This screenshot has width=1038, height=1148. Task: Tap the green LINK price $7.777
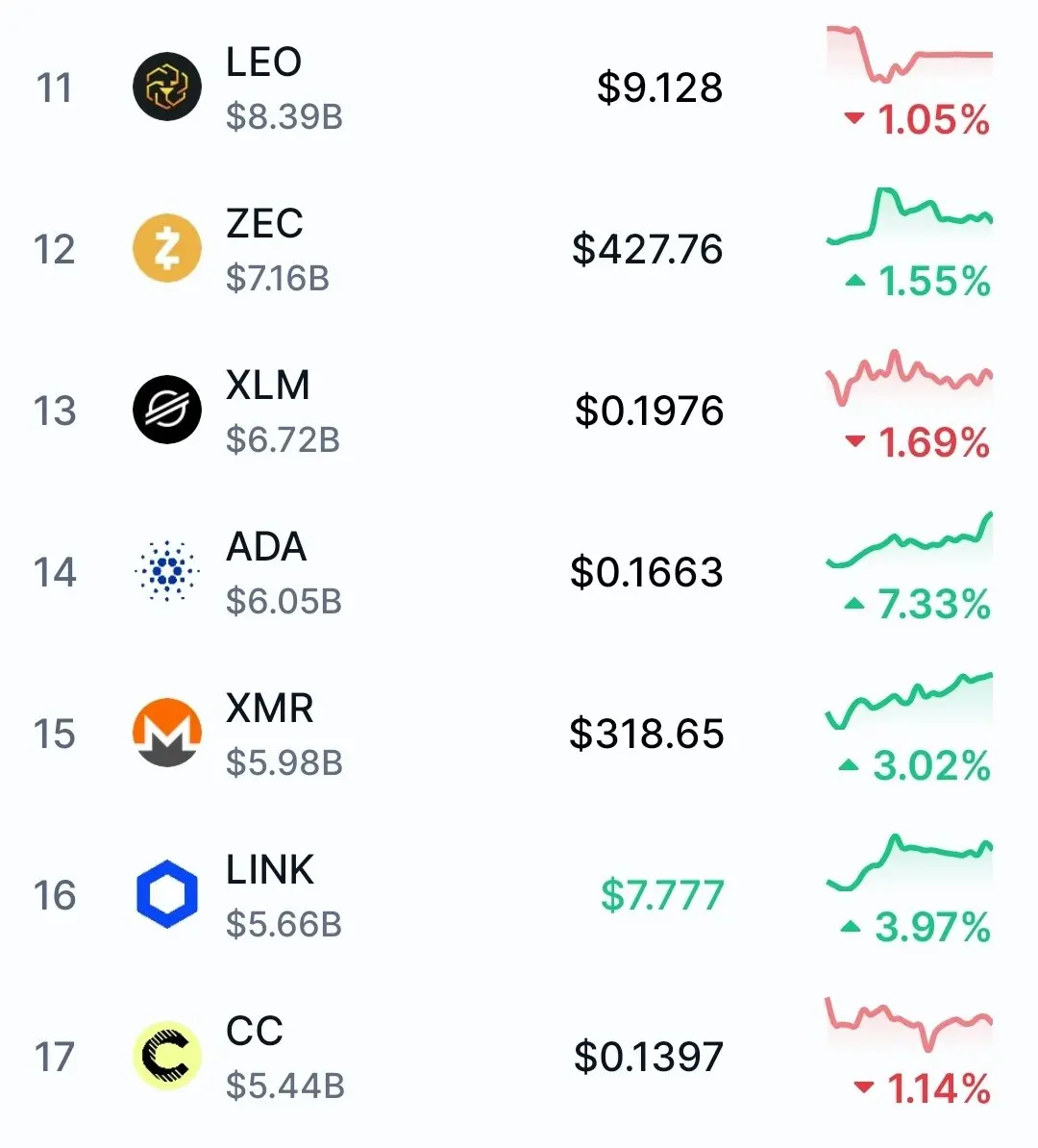click(662, 895)
